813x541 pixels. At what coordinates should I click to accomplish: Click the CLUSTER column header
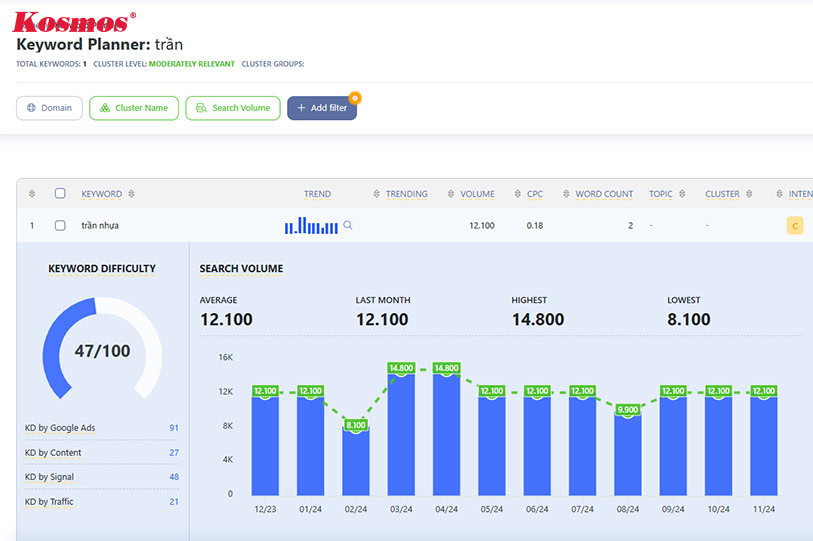click(x=722, y=194)
